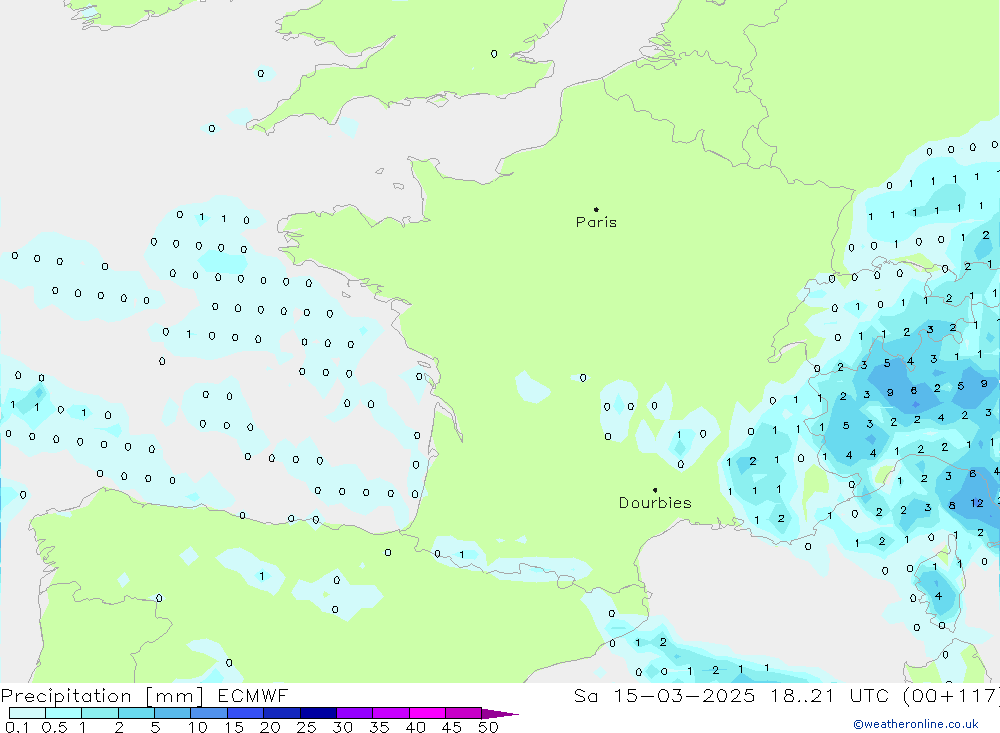Click the 15 legend scale label

233,727
